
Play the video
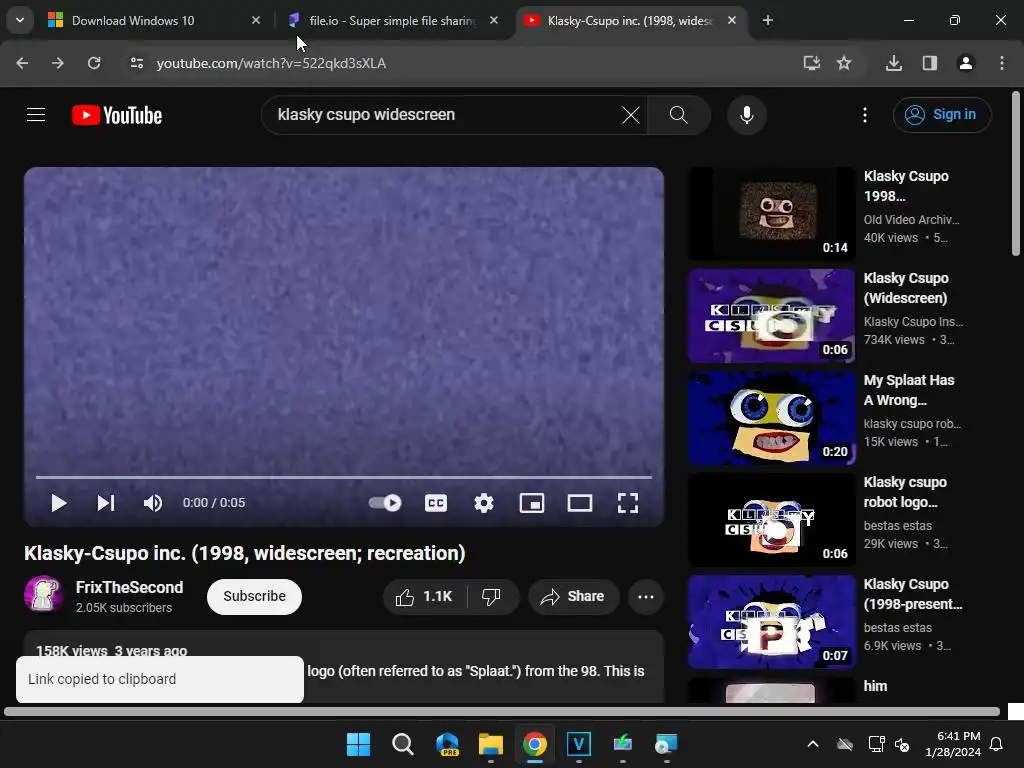58,503
